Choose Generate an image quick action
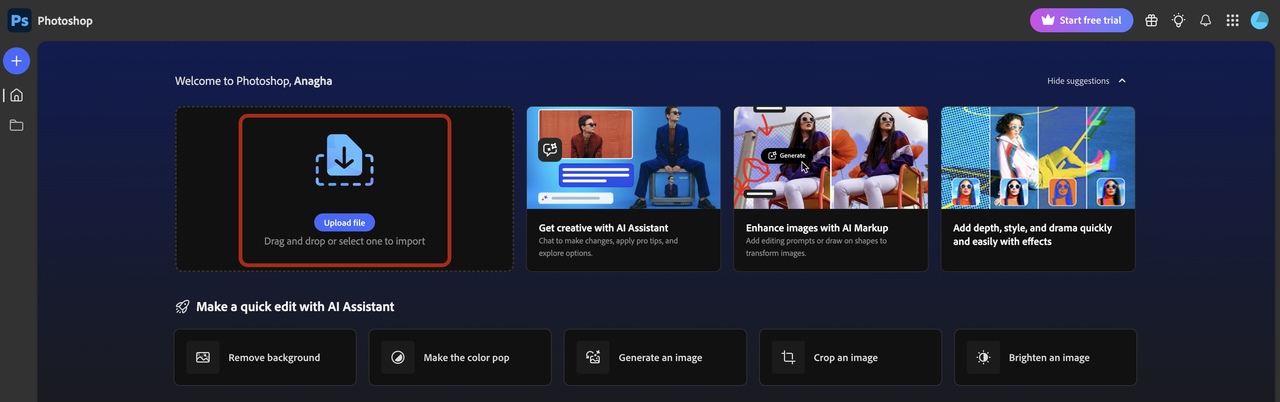Image resolution: width=1280 pixels, height=402 pixels. click(x=655, y=357)
